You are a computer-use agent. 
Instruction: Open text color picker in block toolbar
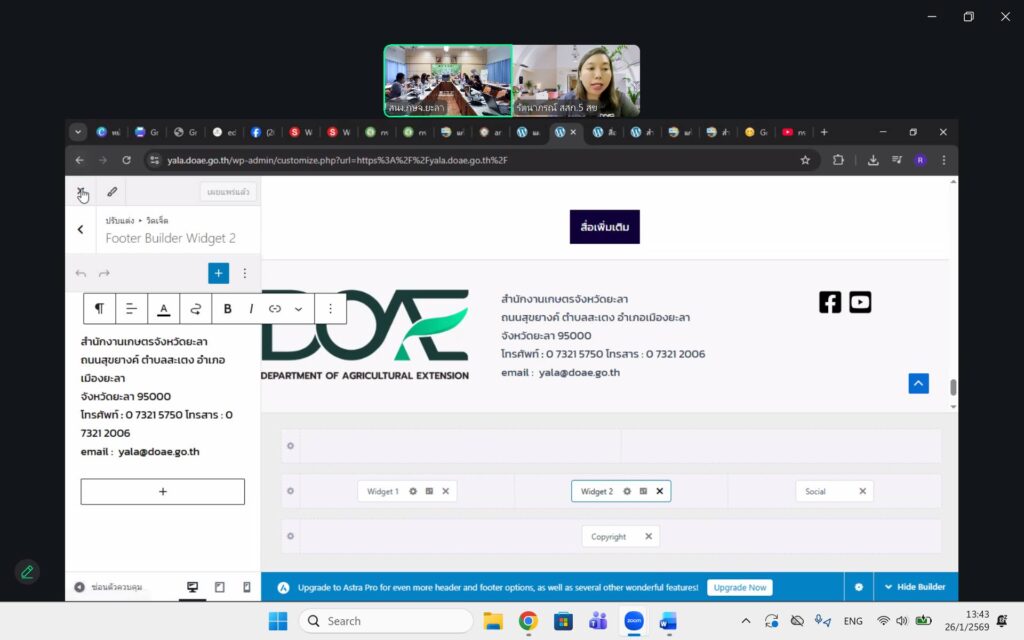[163, 309]
